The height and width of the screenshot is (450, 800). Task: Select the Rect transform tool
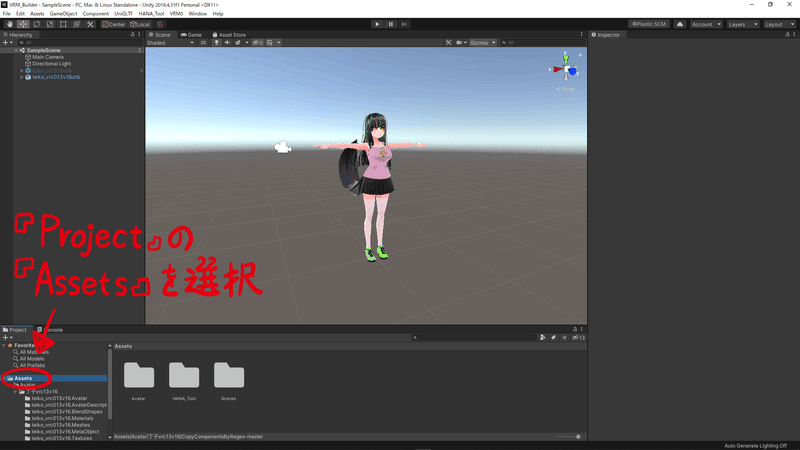(x=63, y=24)
